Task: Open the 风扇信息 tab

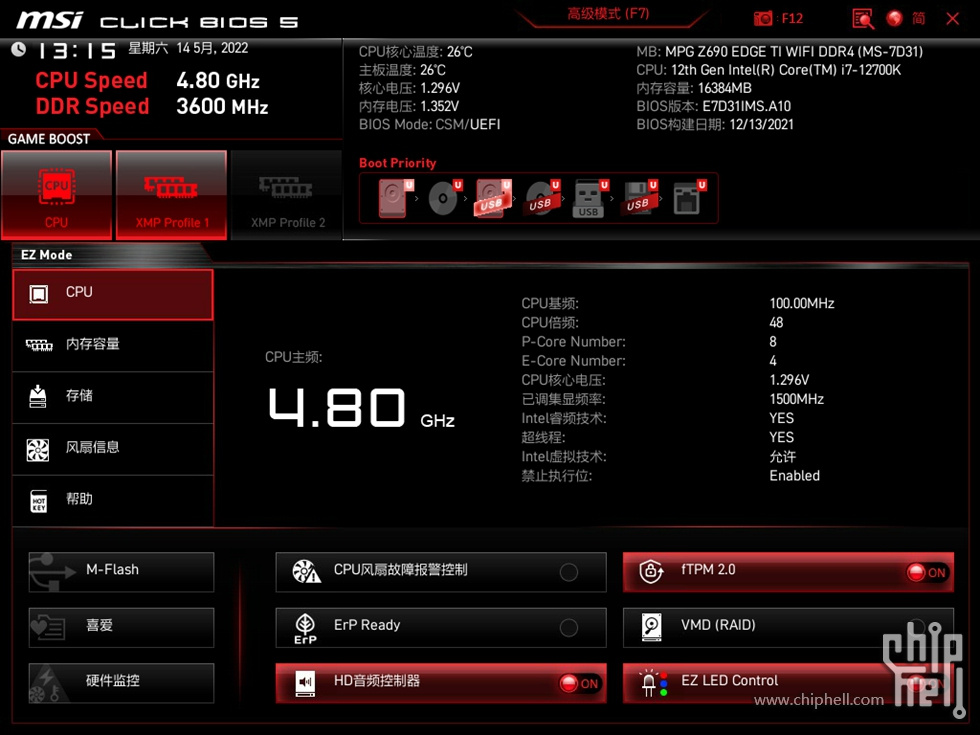Action: (x=113, y=449)
